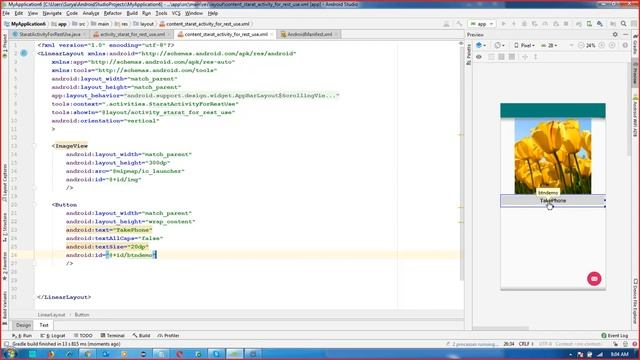The height and width of the screenshot is (360, 640).
Task: Open the Terminal tool window
Action: click(x=113, y=336)
